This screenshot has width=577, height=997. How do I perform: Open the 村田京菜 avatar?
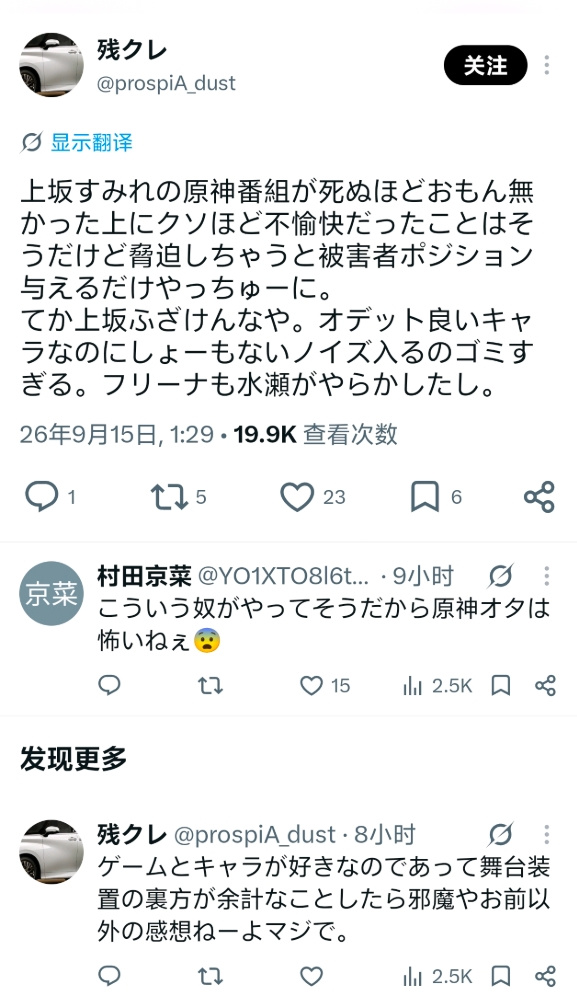coord(52,593)
